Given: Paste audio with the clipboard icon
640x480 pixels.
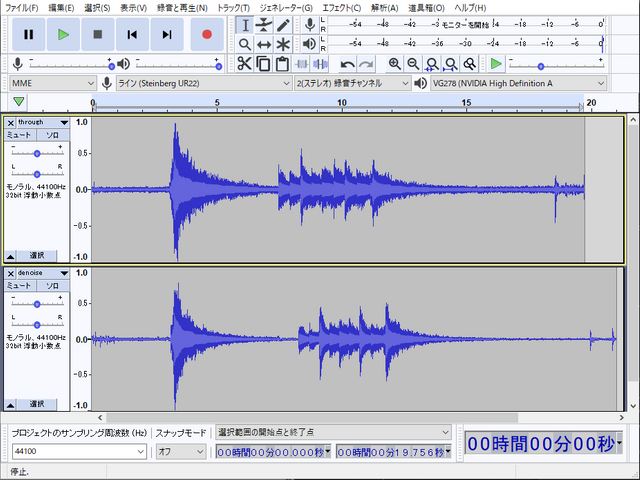Looking at the screenshot, I should (x=282, y=64).
